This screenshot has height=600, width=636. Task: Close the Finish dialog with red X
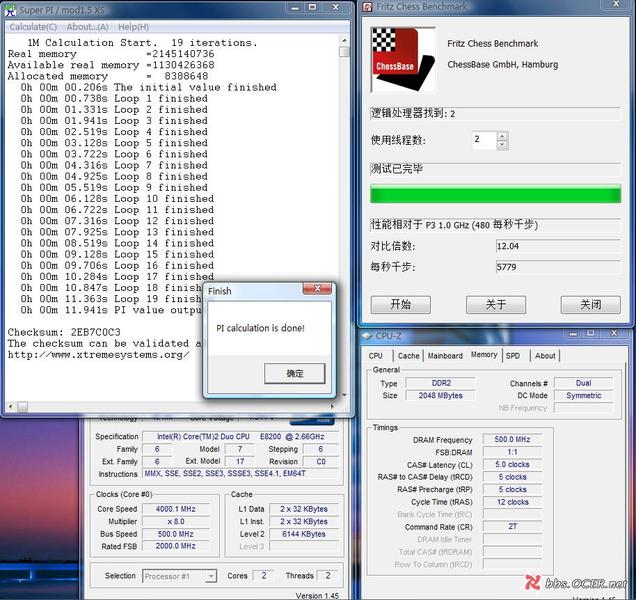click(317, 288)
